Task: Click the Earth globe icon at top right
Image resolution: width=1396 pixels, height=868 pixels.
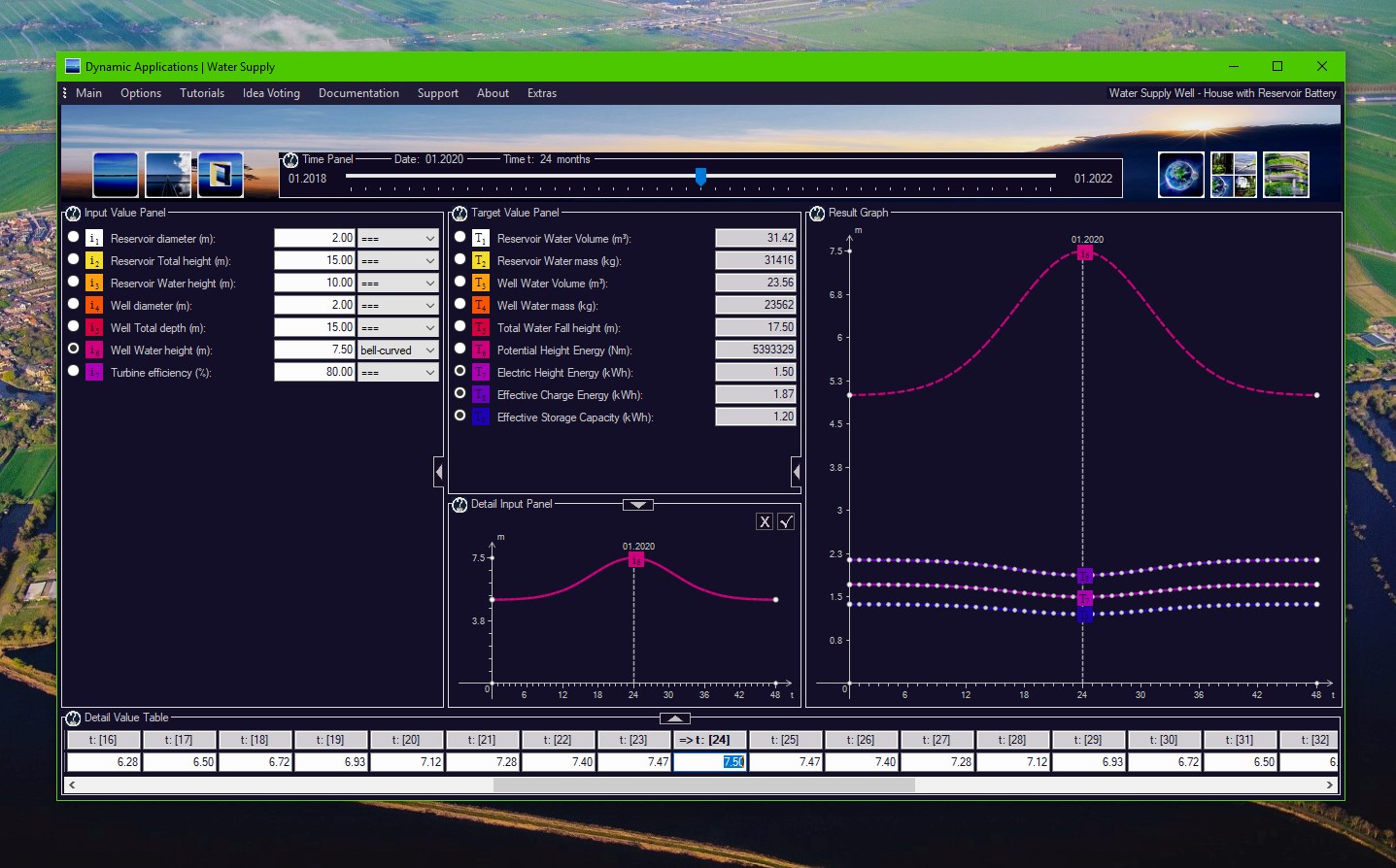Action: click(1181, 175)
